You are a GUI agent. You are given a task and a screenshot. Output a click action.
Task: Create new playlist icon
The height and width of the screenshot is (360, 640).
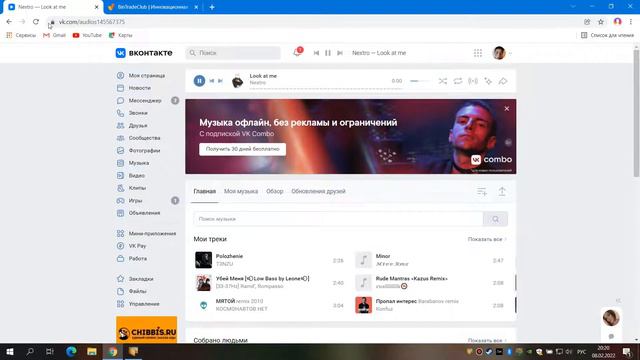pyautogui.click(x=482, y=191)
